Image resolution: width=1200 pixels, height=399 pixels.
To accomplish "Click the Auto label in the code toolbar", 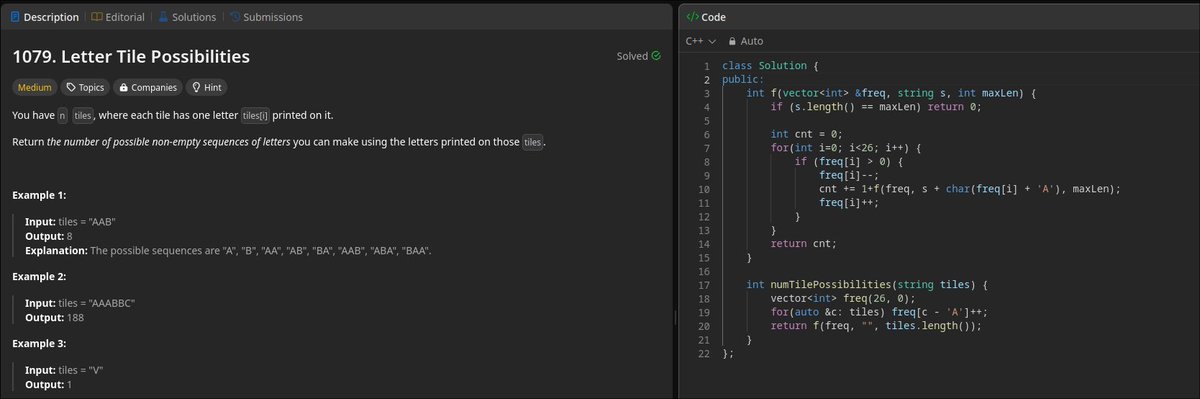I will click(752, 41).
